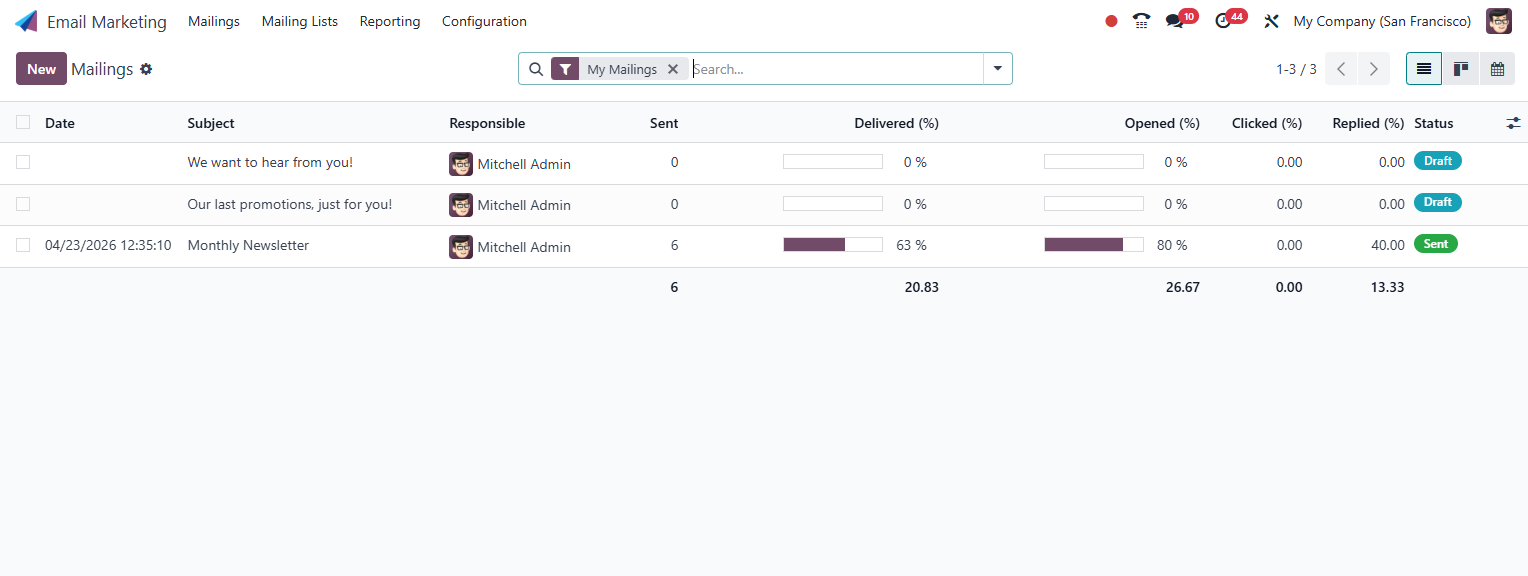This screenshot has height=576, width=1528.
Task: Focus the Search... input field
Action: click(x=836, y=69)
